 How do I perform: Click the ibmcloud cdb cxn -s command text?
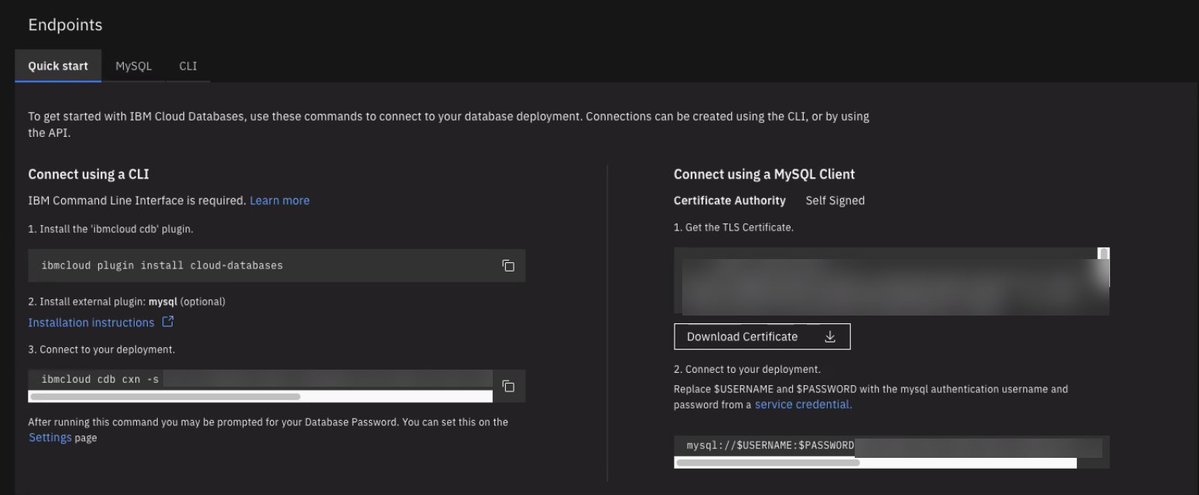pyautogui.click(x=100, y=379)
